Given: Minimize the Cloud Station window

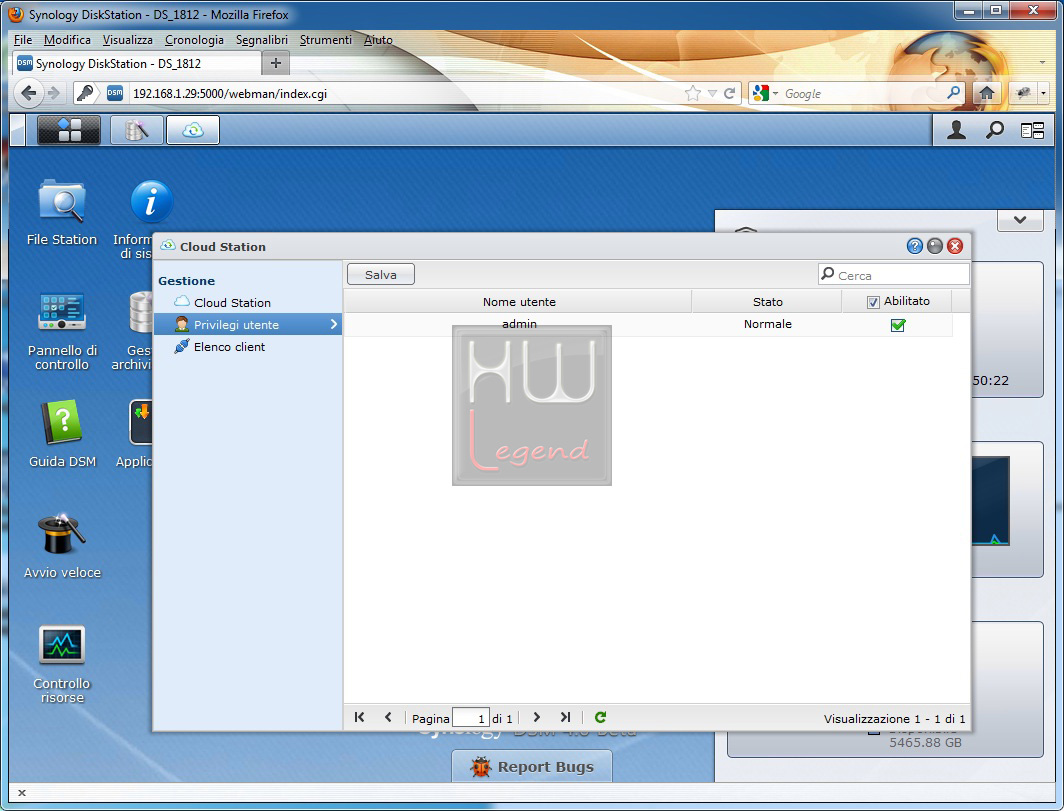Looking at the screenshot, I should point(934,246).
